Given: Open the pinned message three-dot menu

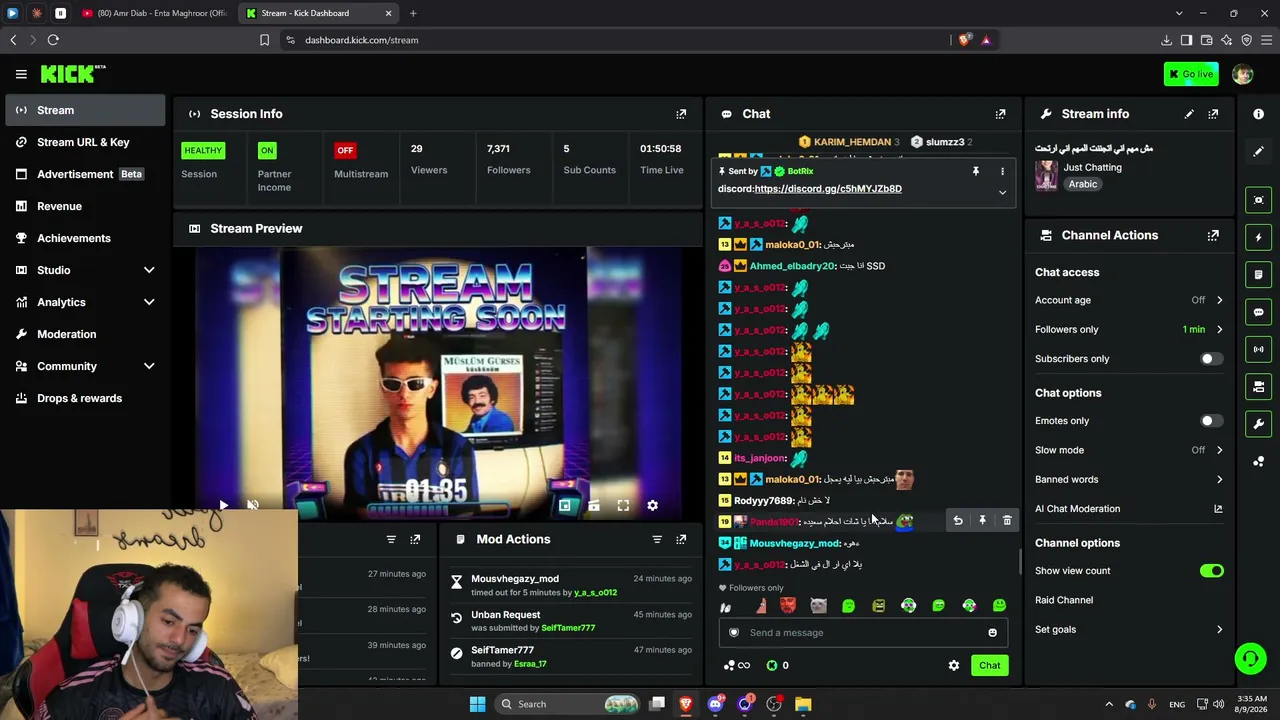Looking at the screenshot, I should [x=1002, y=171].
